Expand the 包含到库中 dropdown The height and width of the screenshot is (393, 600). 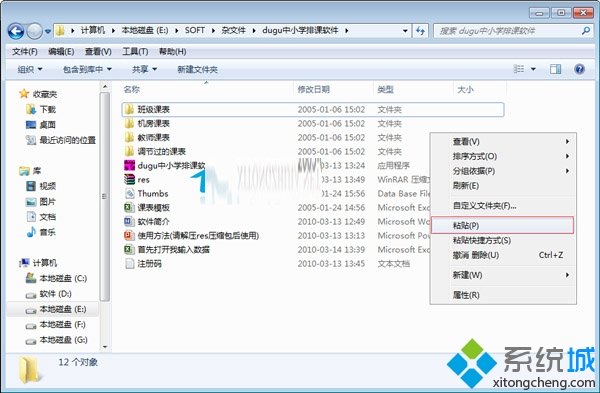(87, 69)
